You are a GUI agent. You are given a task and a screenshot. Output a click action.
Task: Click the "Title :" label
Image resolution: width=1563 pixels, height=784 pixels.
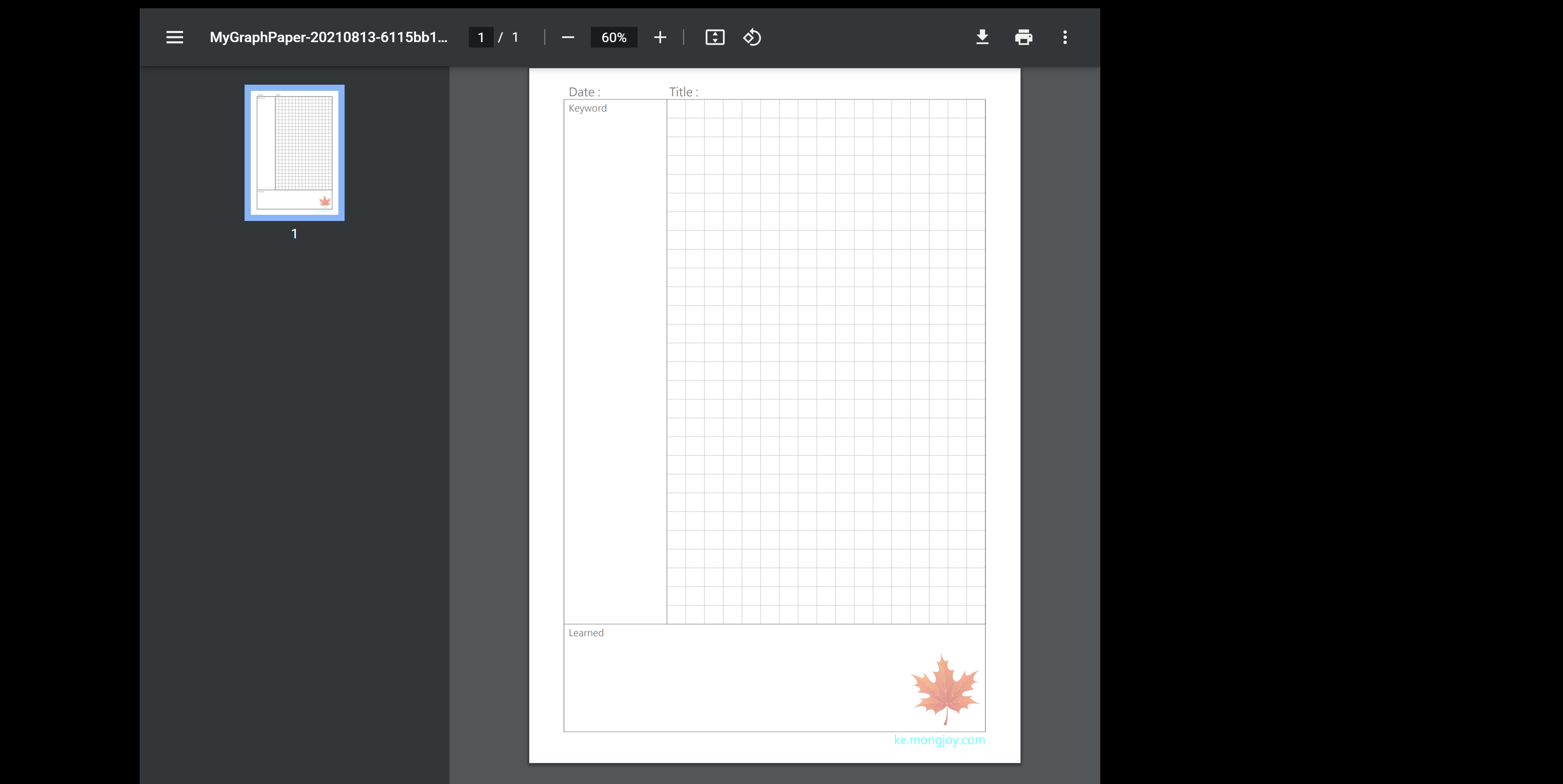coord(684,92)
